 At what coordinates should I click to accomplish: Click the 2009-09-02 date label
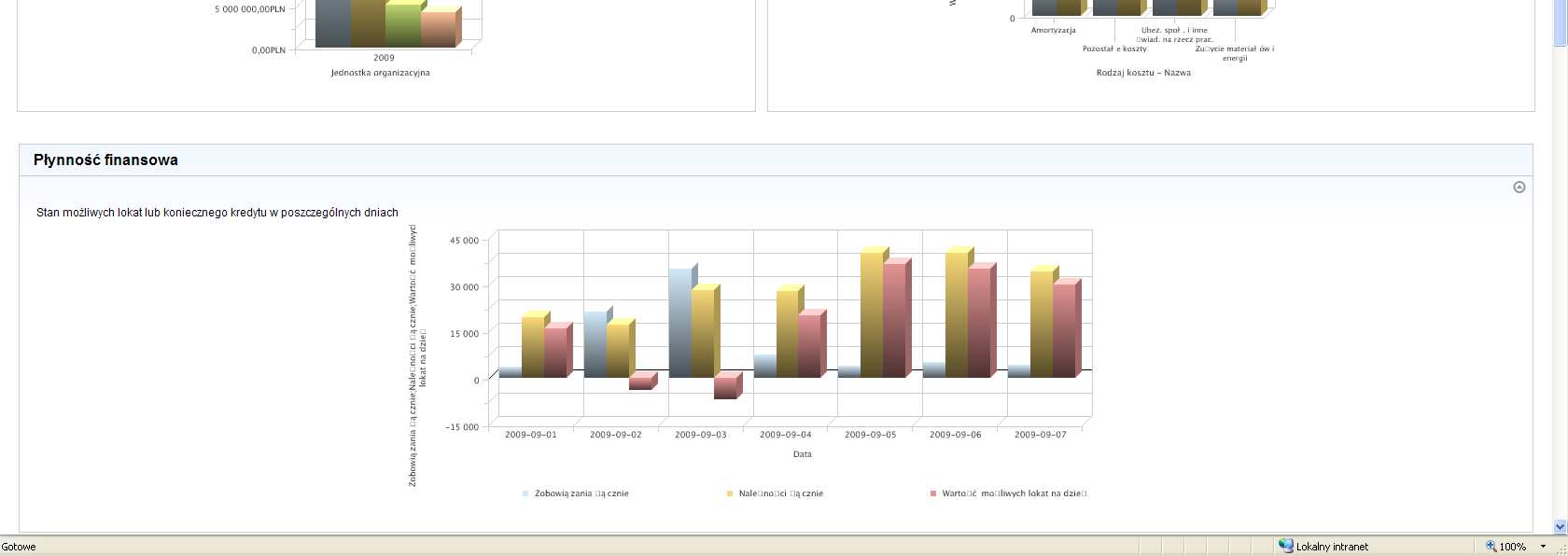pos(616,435)
